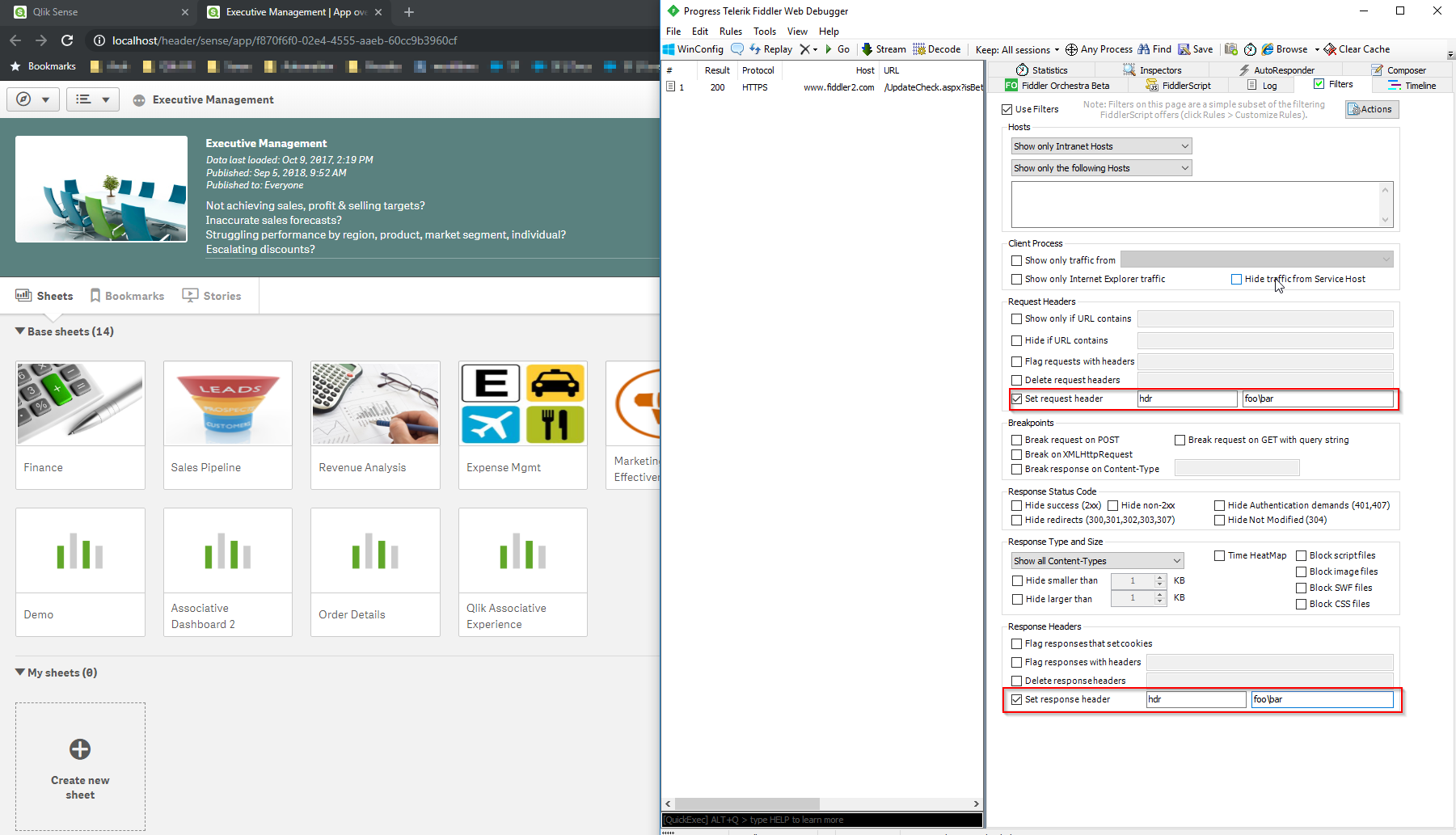Click the Hosts list scroll down arrow
Screen dimensions: 1456x835
[x=1385, y=220]
